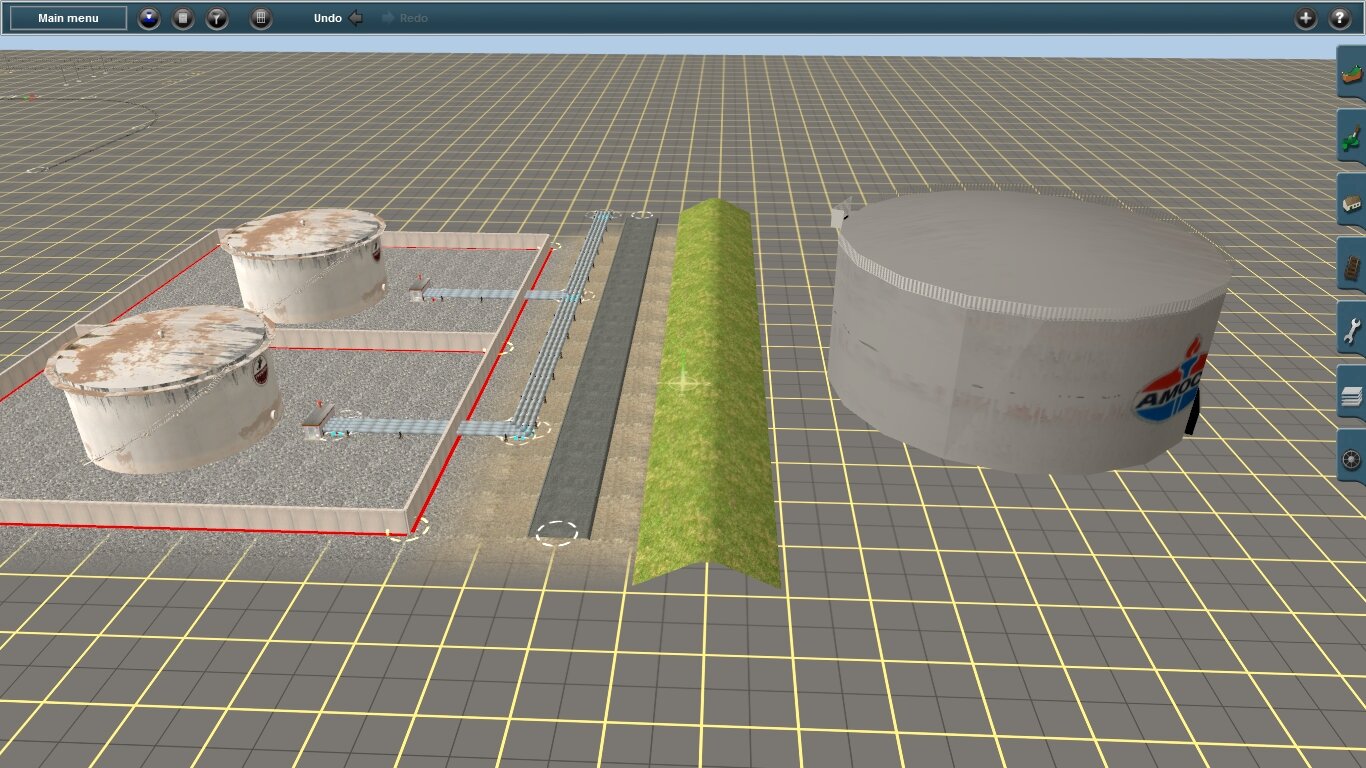Open the Paint brush tools tab
The image size is (1366, 768).
(x=1351, y=136)
